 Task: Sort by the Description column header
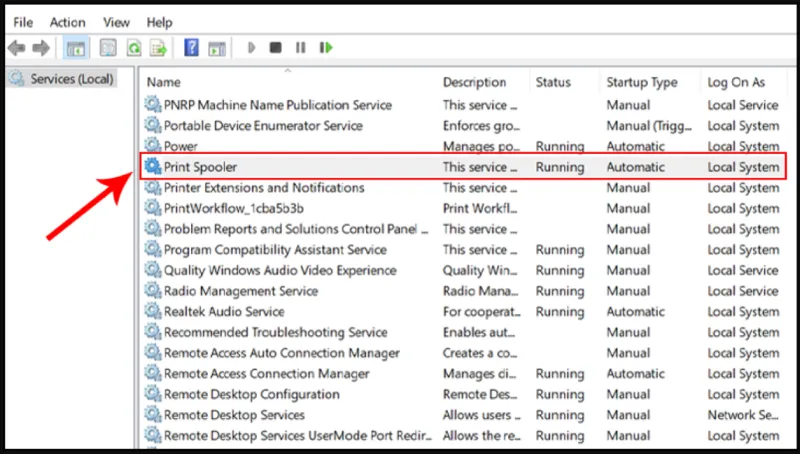[474, 82]
